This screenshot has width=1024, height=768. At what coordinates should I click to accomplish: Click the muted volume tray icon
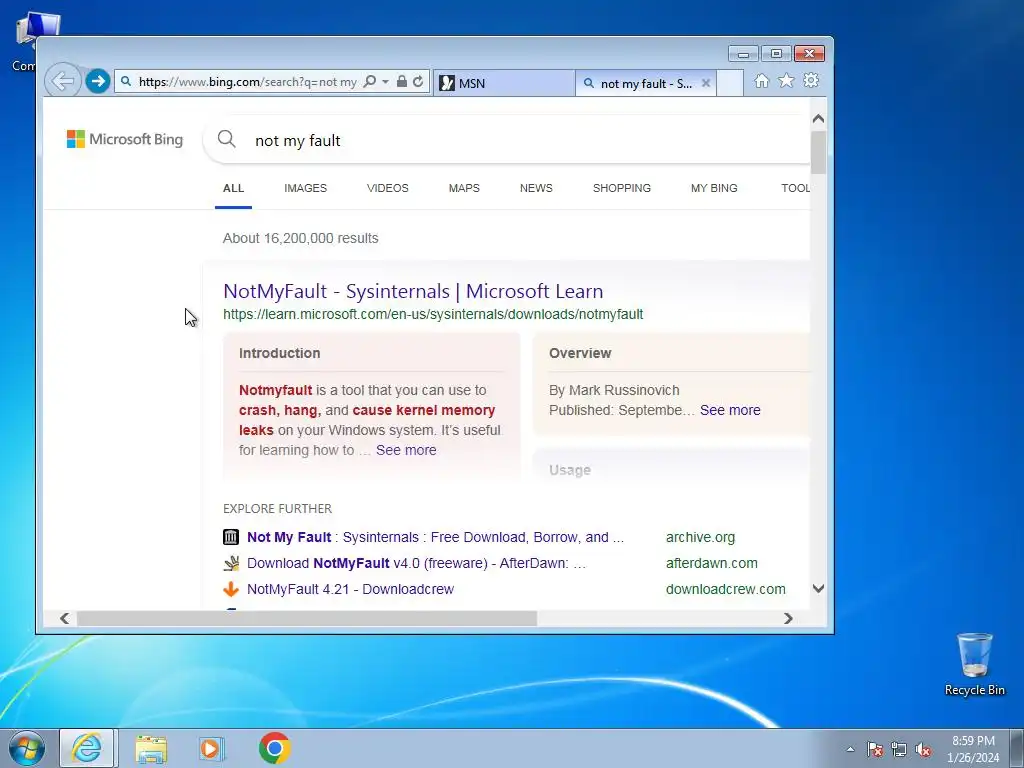pyautogui.click(x=923, y=749)
